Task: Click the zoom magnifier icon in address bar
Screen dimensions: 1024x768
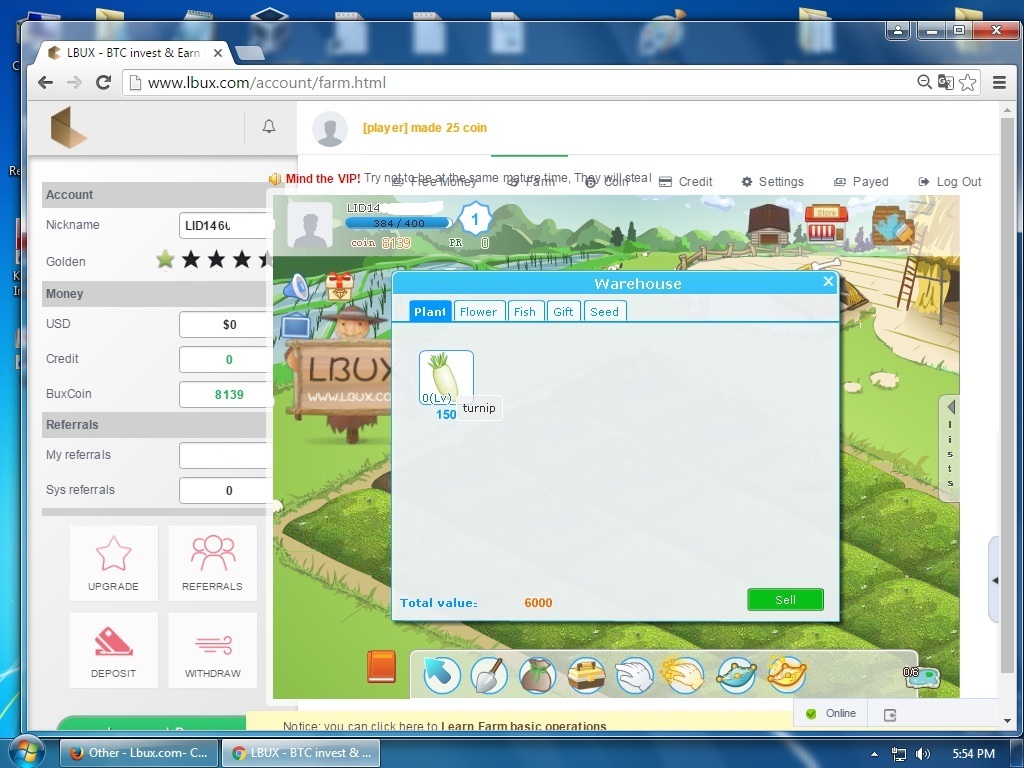Action: 924,82
